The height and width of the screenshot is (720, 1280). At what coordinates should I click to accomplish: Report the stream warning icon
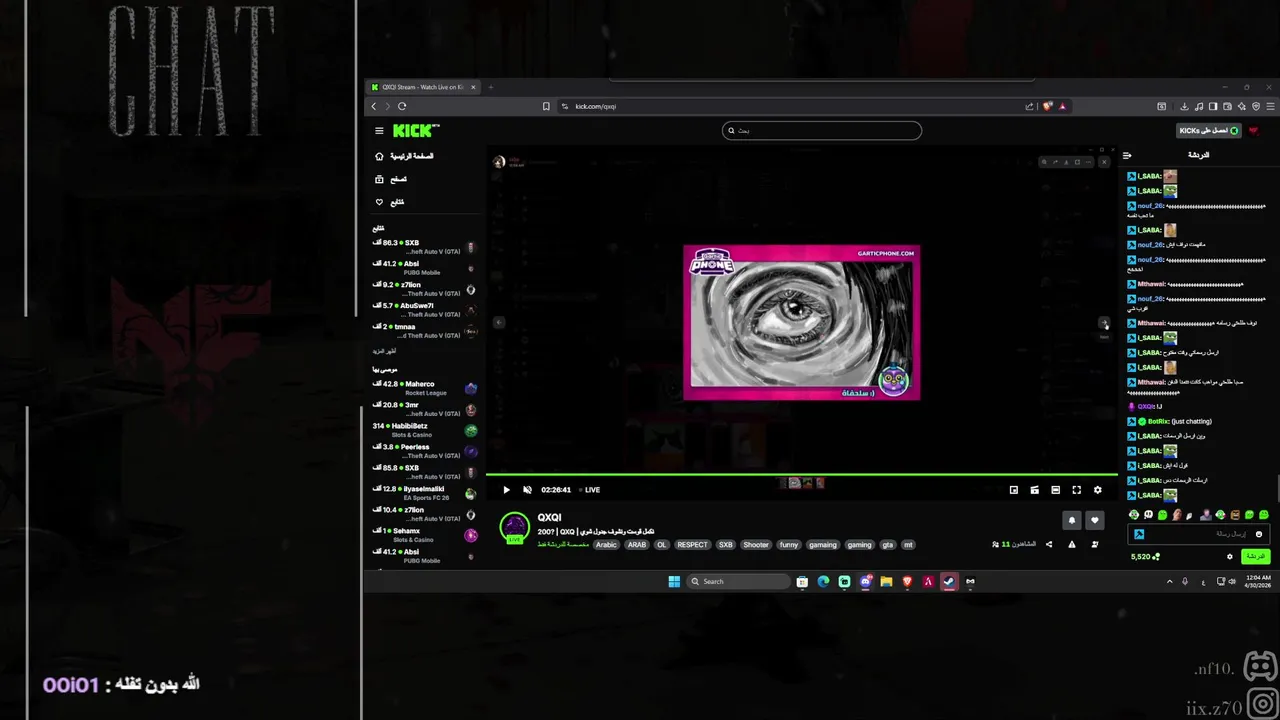point(1072,545)
